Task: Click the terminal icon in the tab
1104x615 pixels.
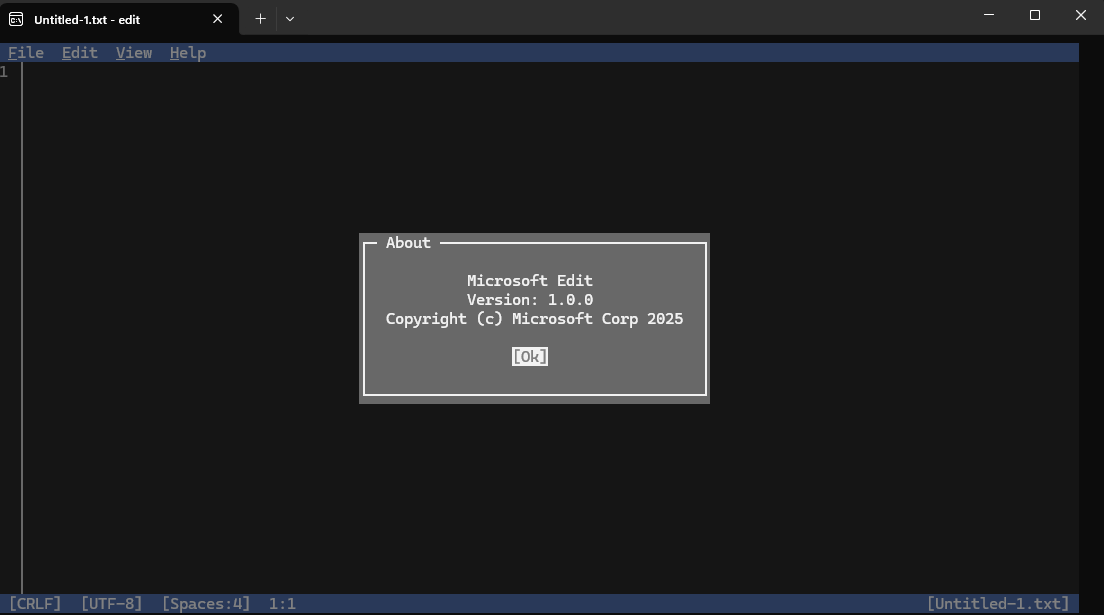Action: coord(16,20)
